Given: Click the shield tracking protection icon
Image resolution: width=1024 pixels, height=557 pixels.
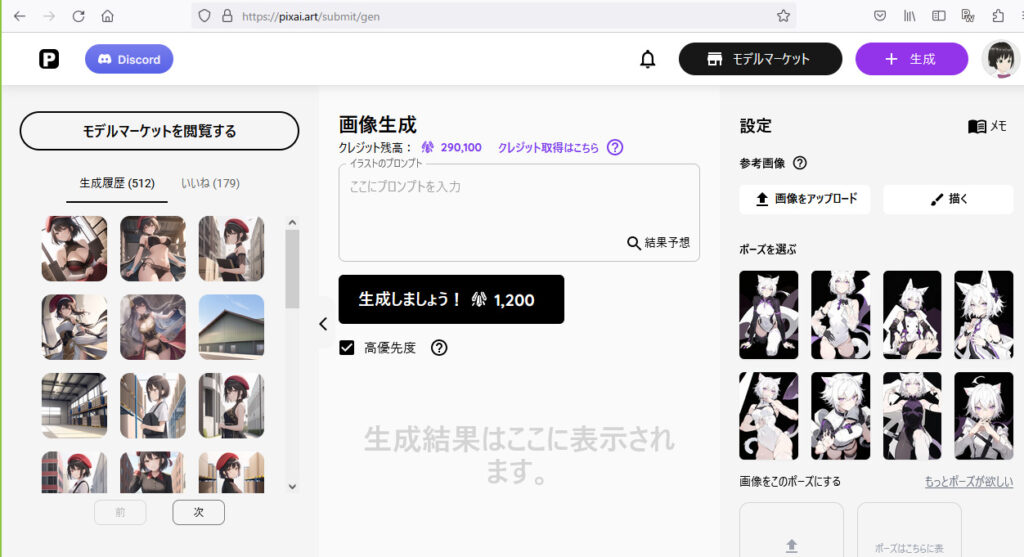Looking at the screenshot, I should (x=204, y=16).
